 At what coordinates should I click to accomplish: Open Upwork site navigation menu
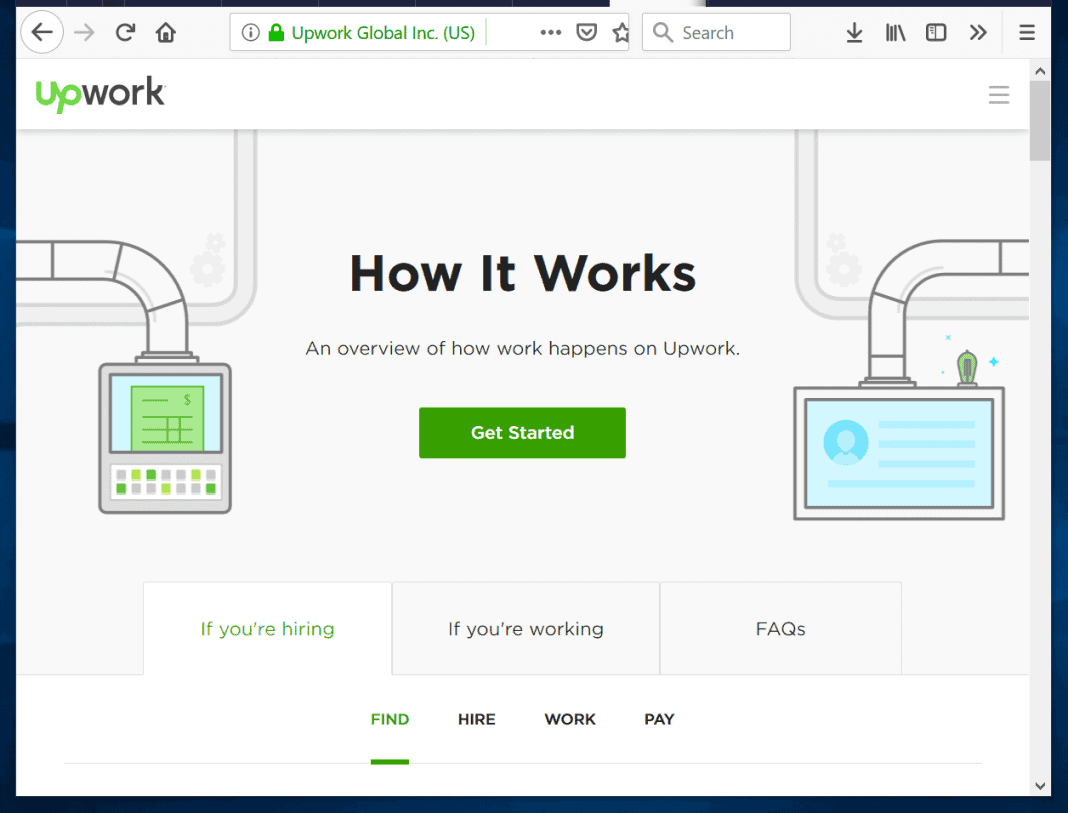[x=999, y=95]
